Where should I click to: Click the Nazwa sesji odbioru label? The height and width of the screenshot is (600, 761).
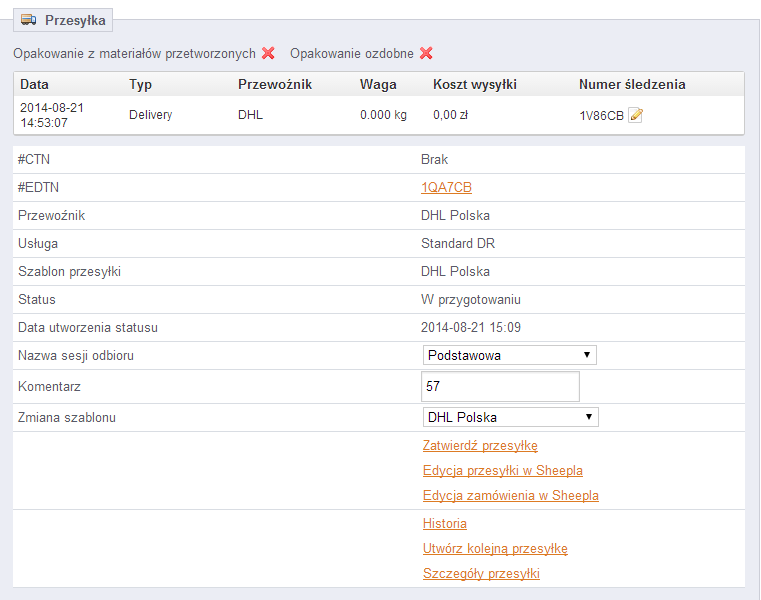click(76, 356)
